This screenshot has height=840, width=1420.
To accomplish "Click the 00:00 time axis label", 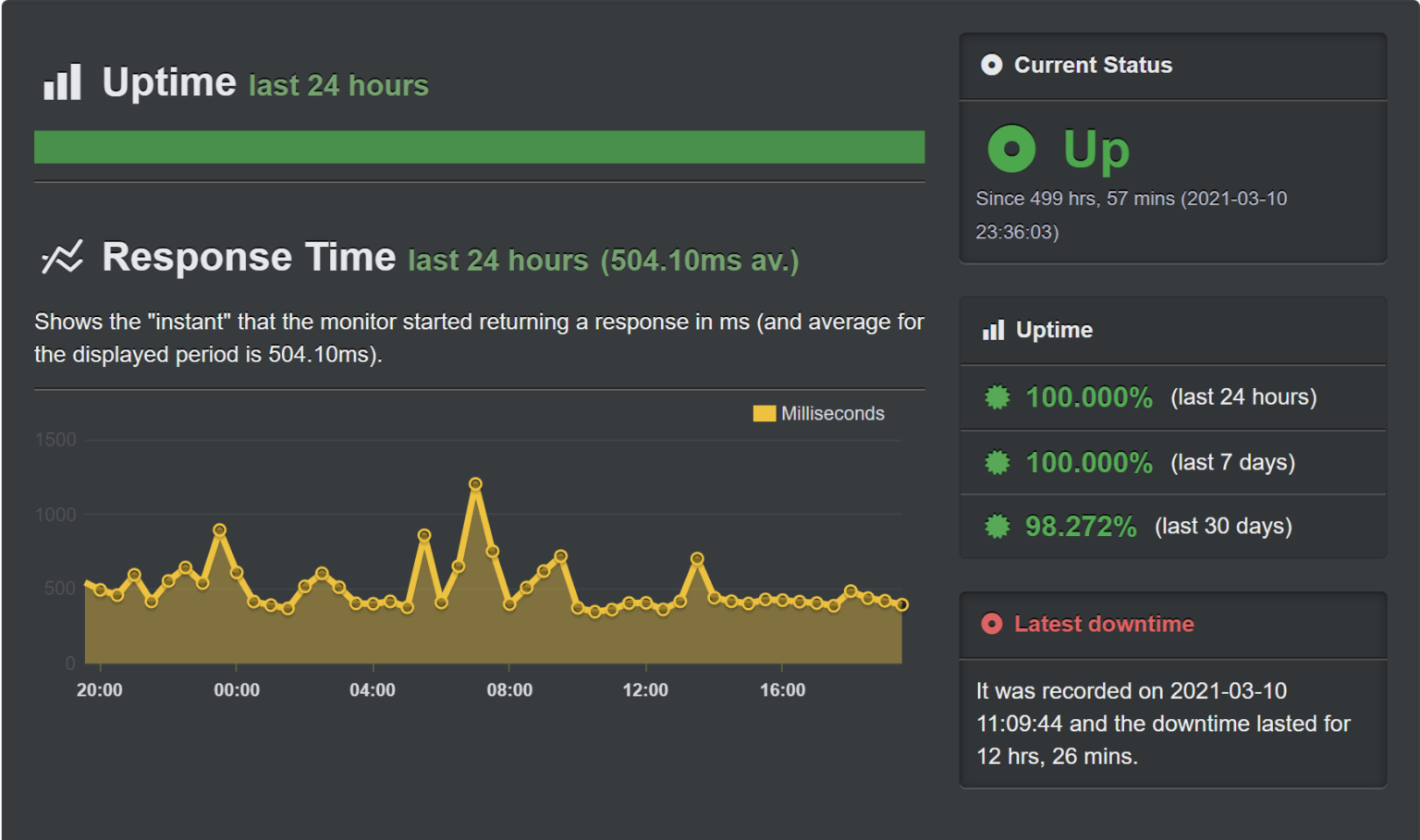I will coord(237,690).
